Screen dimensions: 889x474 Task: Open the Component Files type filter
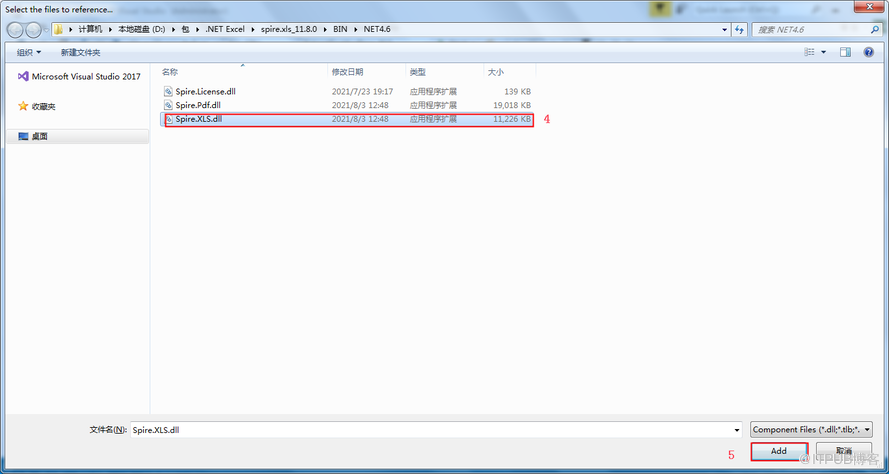(x=811, y=430)
